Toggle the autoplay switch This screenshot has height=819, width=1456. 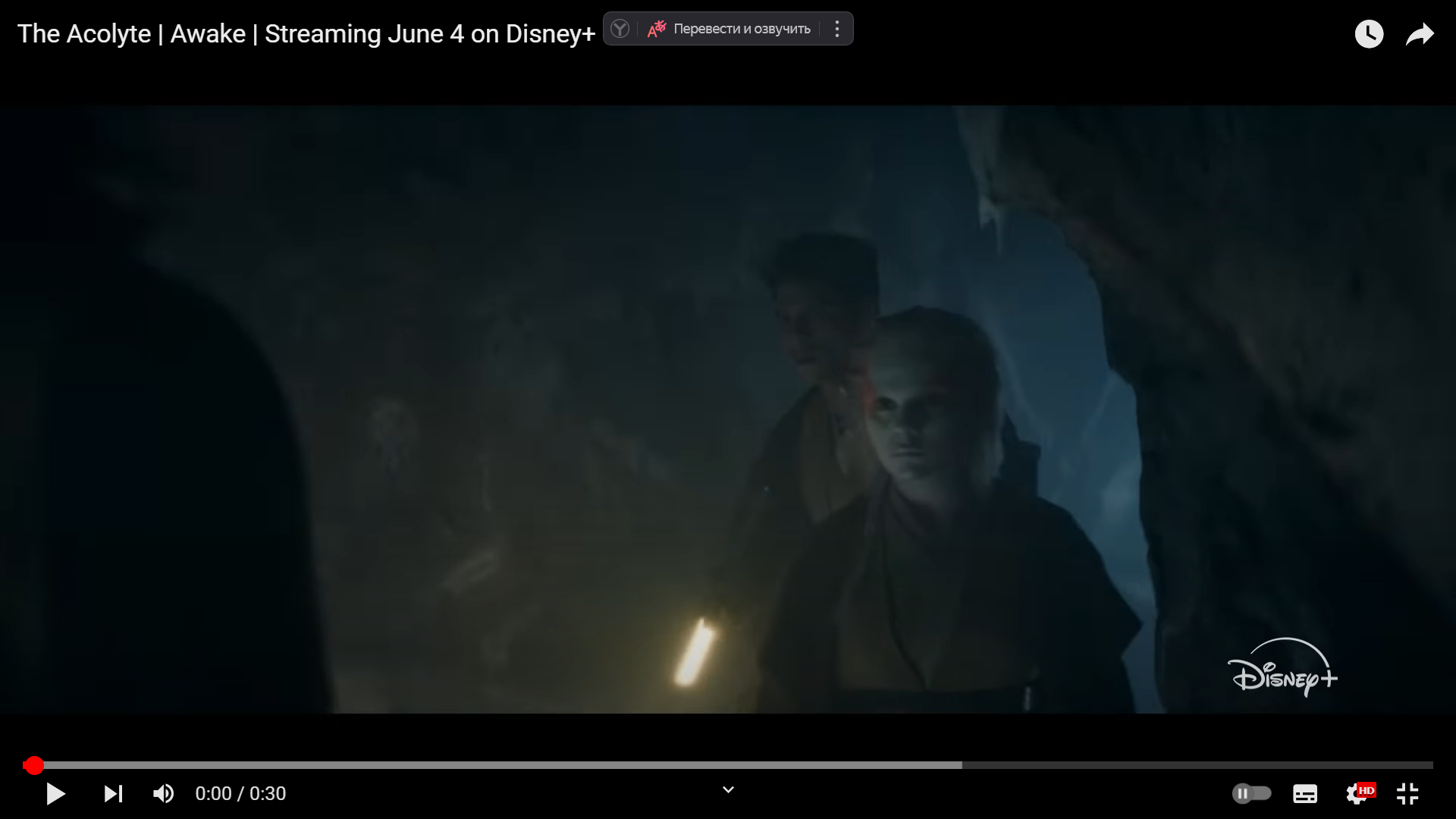coord(1251,793)
